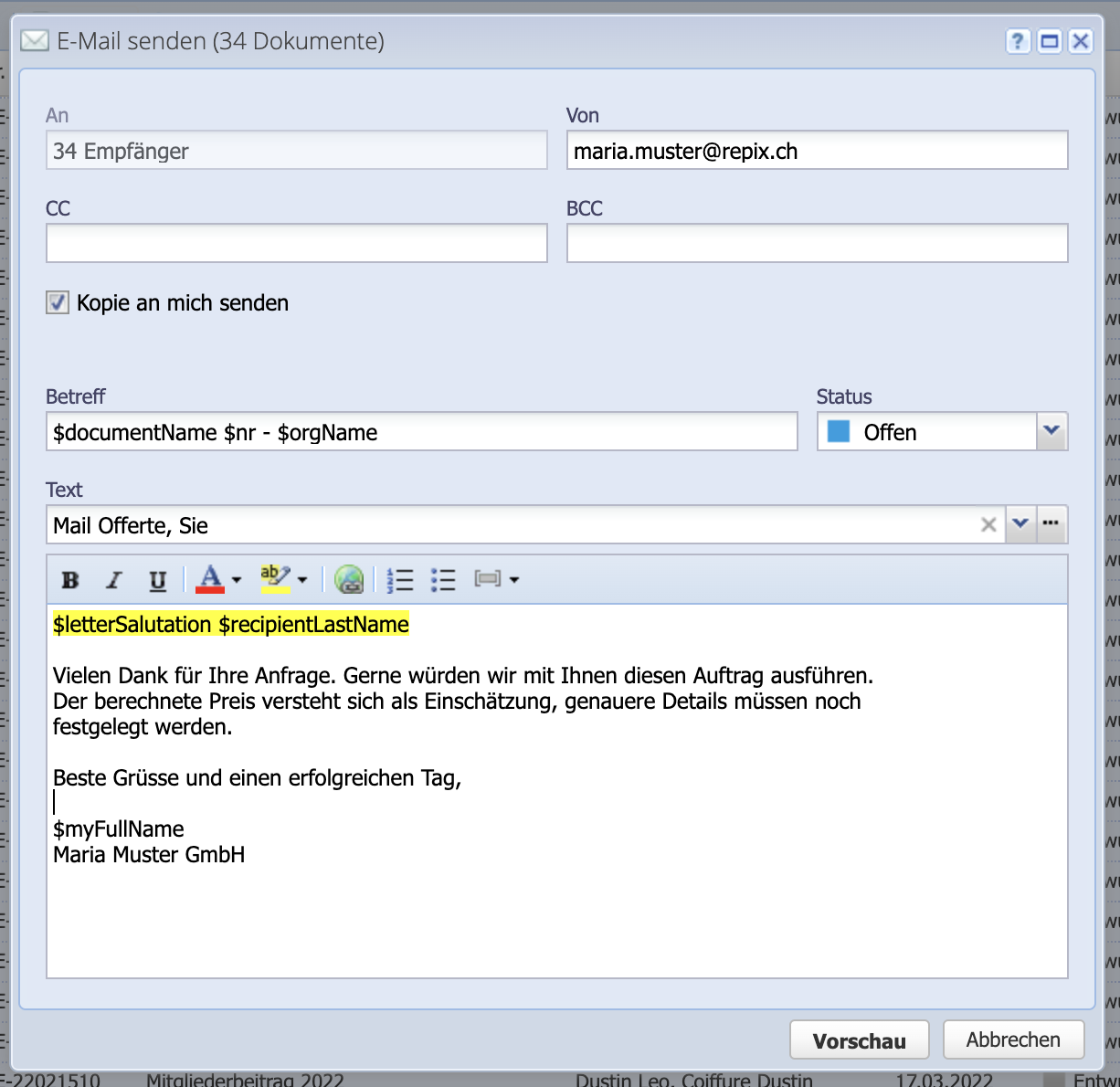Insert a hyperlink using the globe icon
Viewport: 1120px width, 1087px height.
click(x=350, y=579)
